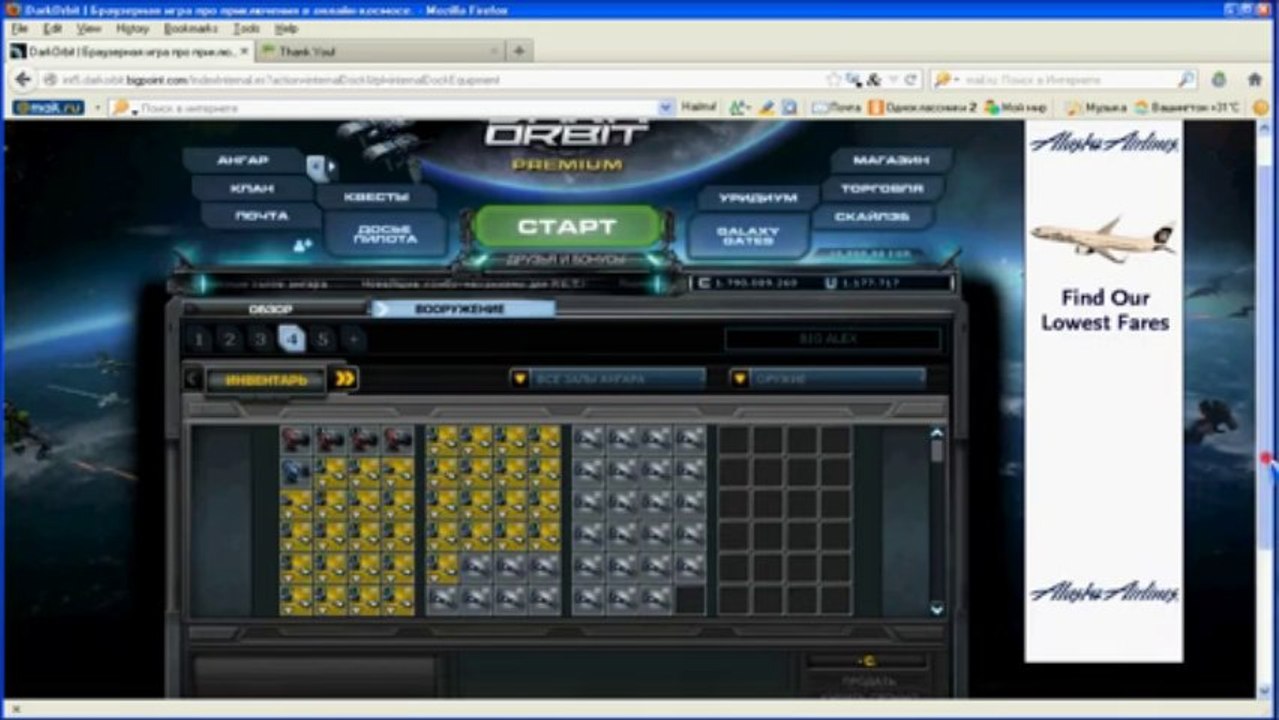Open the Tools menu
Image resolution: width=1279 pixels, height=720 pixels.
[246, 29]
